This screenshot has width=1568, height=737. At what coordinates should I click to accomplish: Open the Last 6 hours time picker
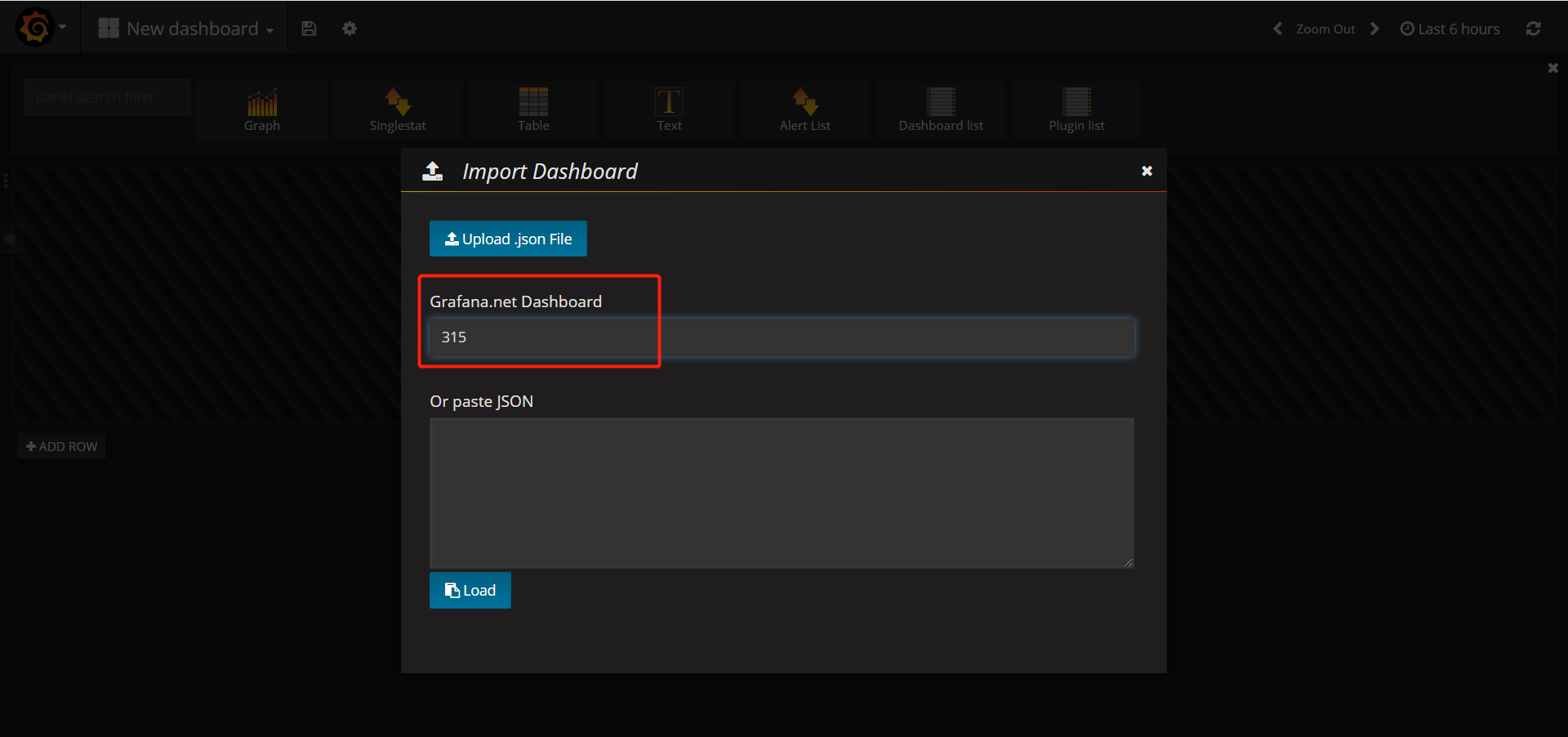[x=1450, y=29]
